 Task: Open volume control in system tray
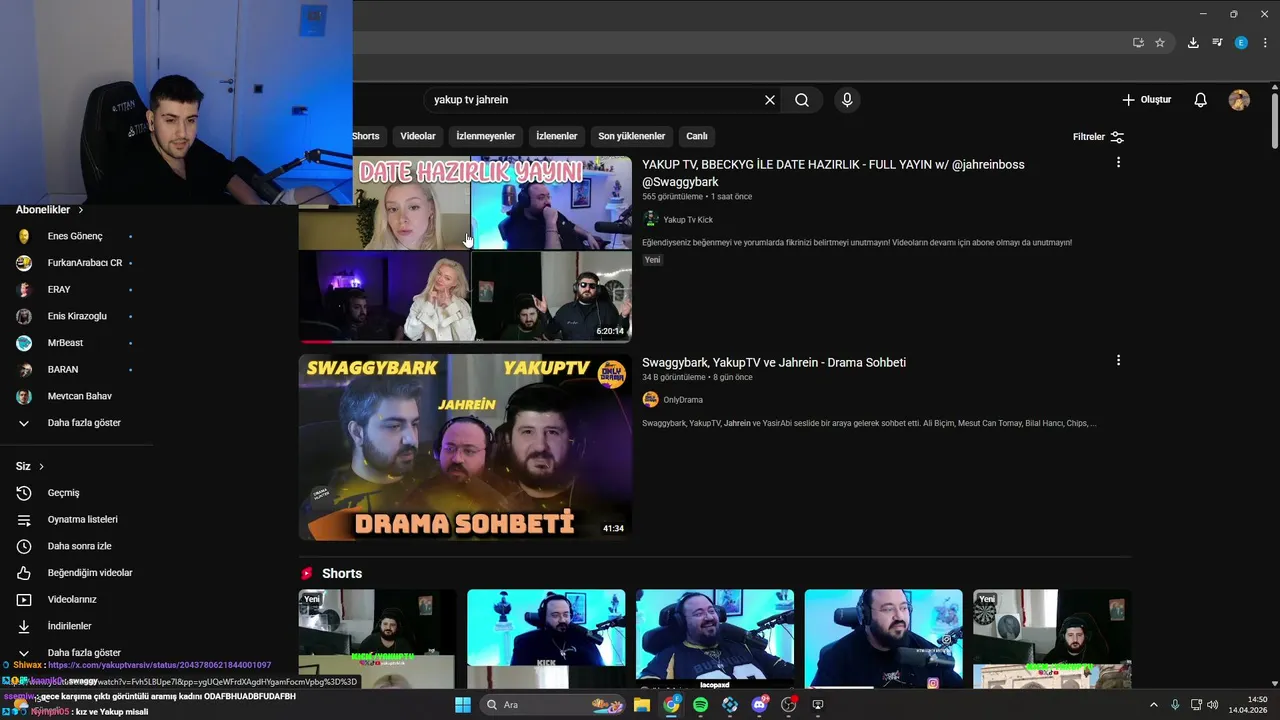[1213, 705]
